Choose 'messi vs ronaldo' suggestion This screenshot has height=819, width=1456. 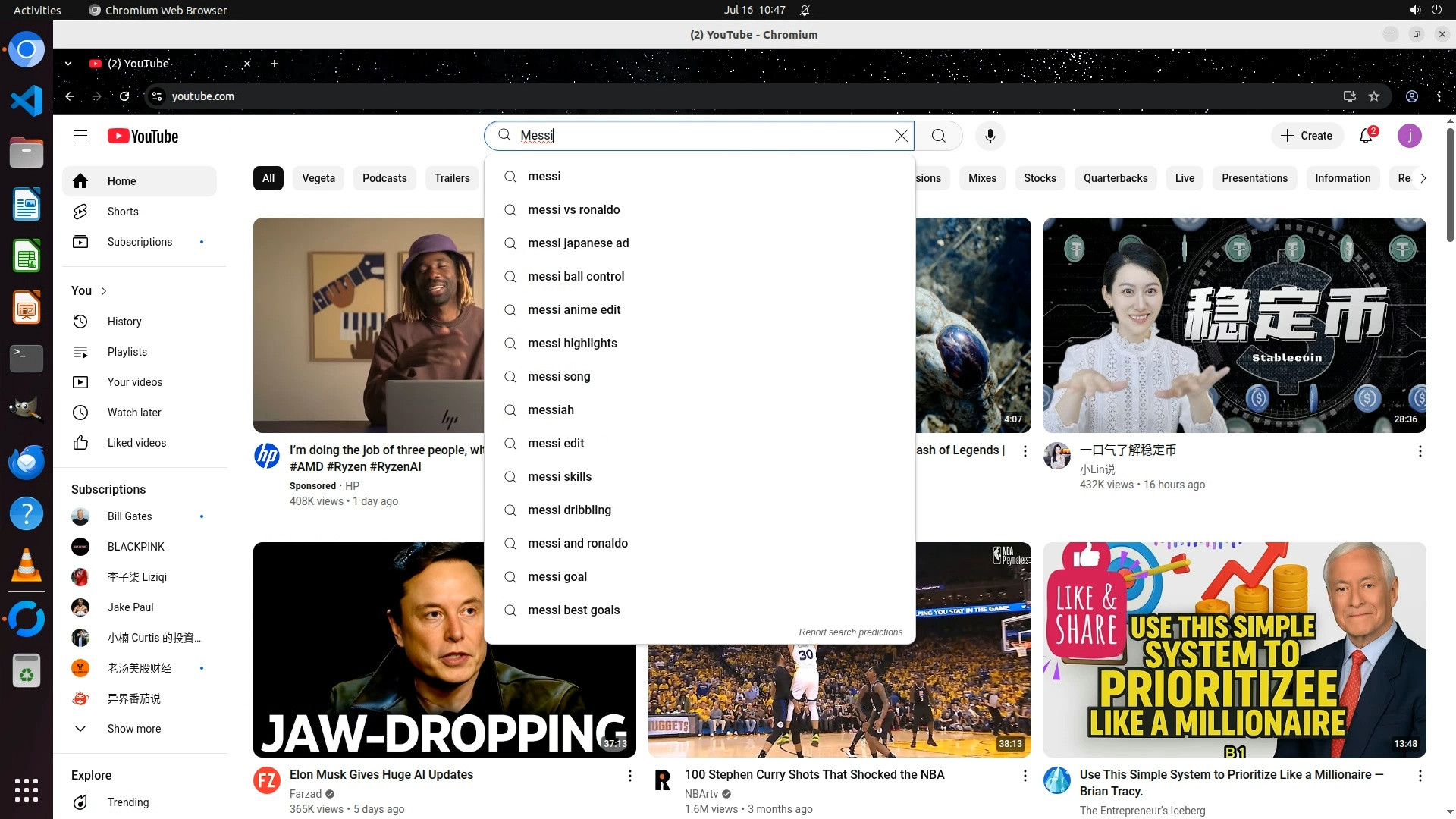[x=573, y=210]
